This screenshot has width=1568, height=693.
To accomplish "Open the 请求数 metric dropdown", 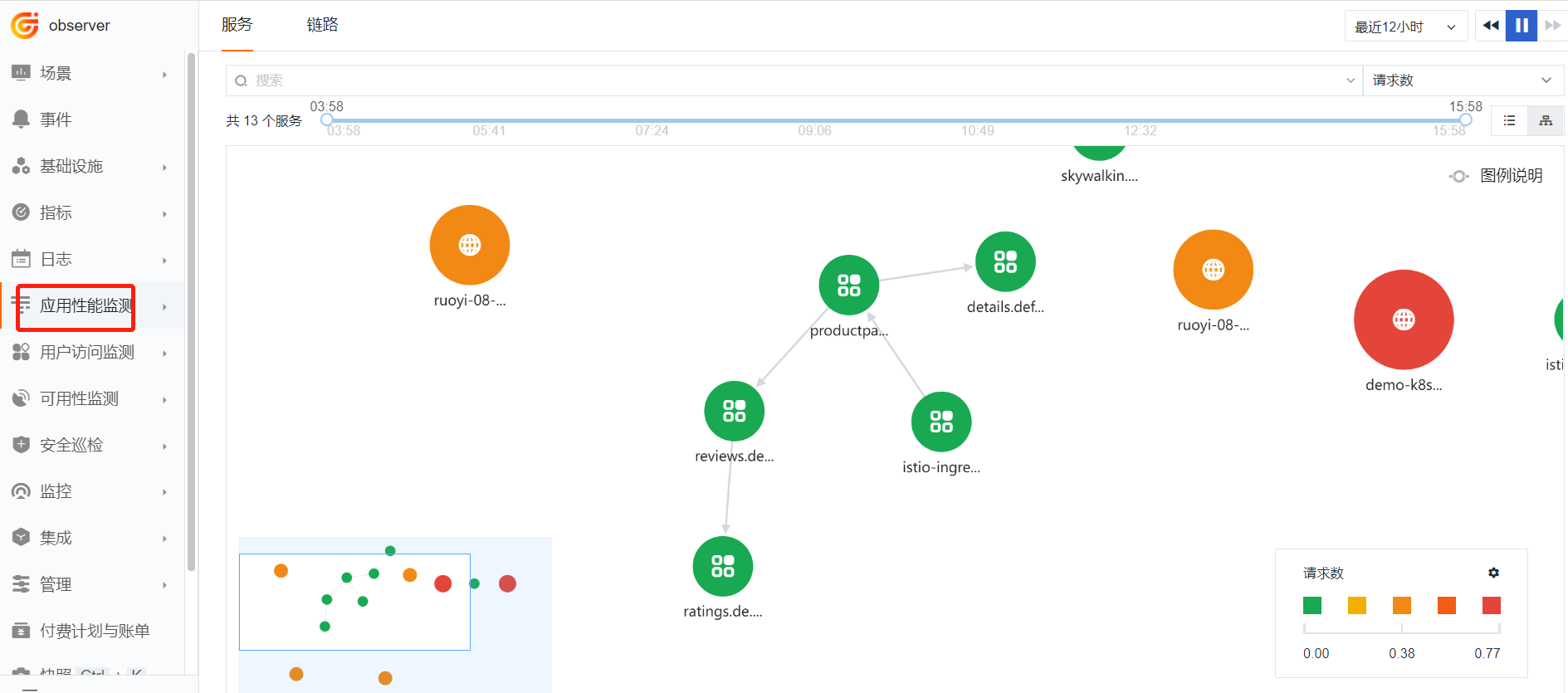I will [x=1463, y=81].
